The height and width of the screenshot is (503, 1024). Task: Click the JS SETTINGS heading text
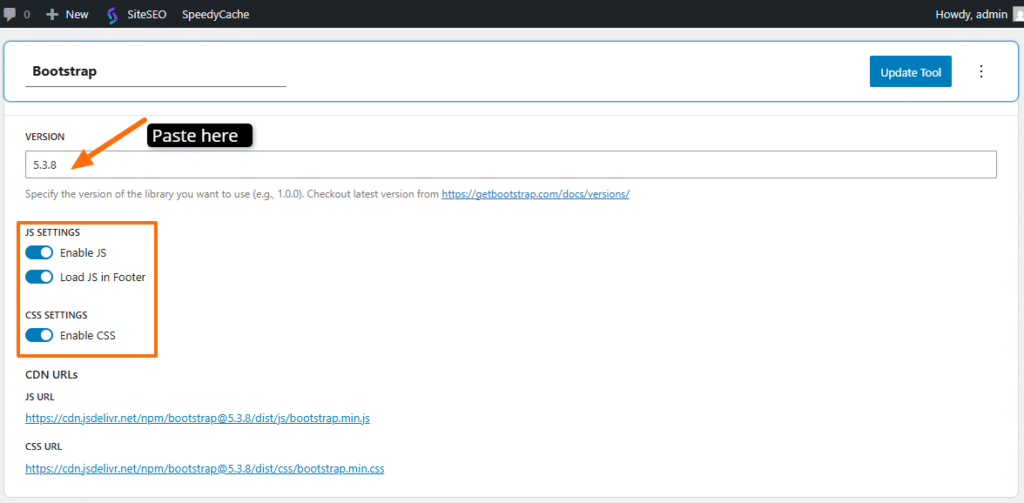point(52,232)
